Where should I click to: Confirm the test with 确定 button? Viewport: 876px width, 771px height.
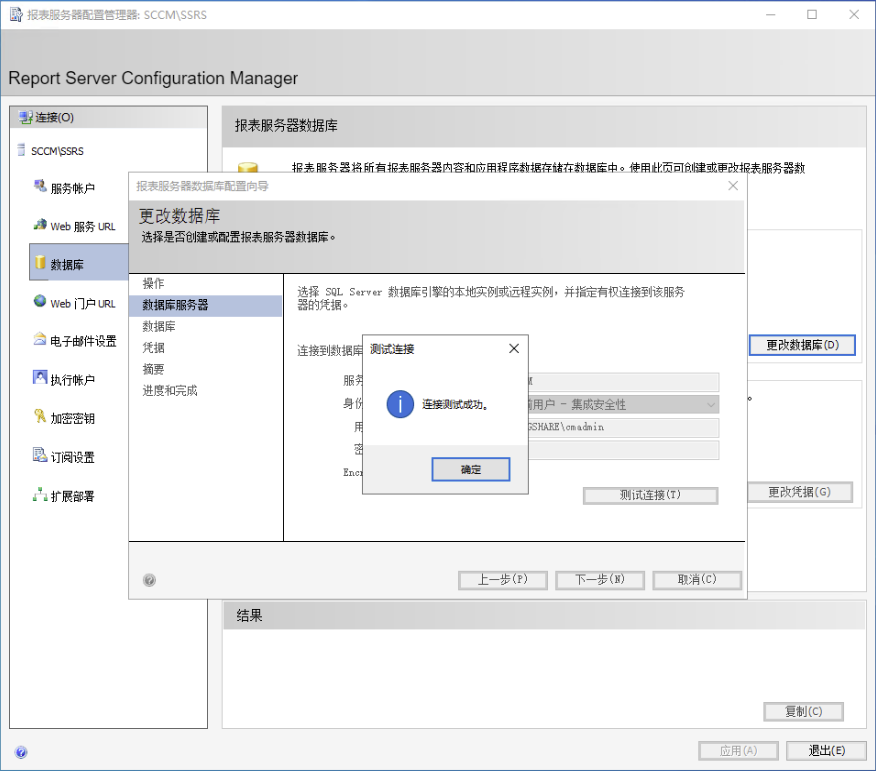470,469
